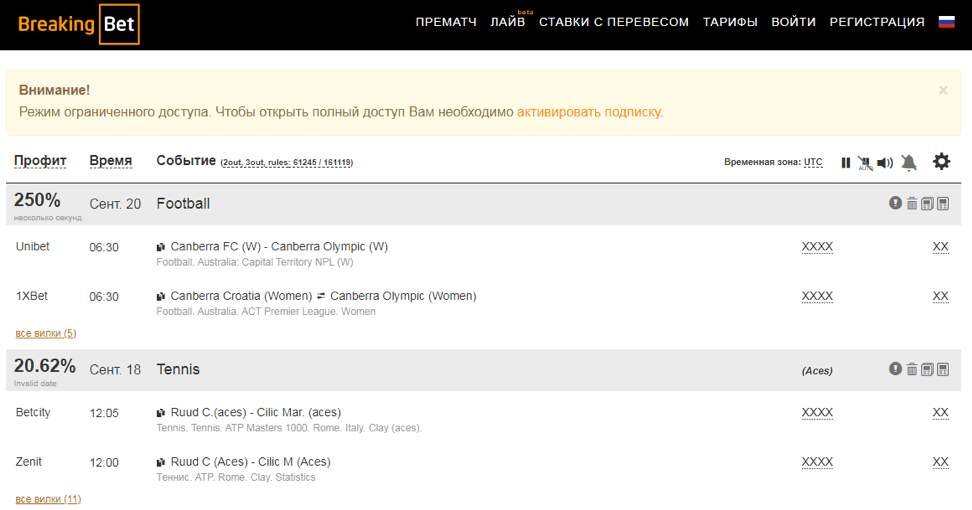
Task: Click the 12:05 time in Betcity row
Action: [x=104, y=413]
